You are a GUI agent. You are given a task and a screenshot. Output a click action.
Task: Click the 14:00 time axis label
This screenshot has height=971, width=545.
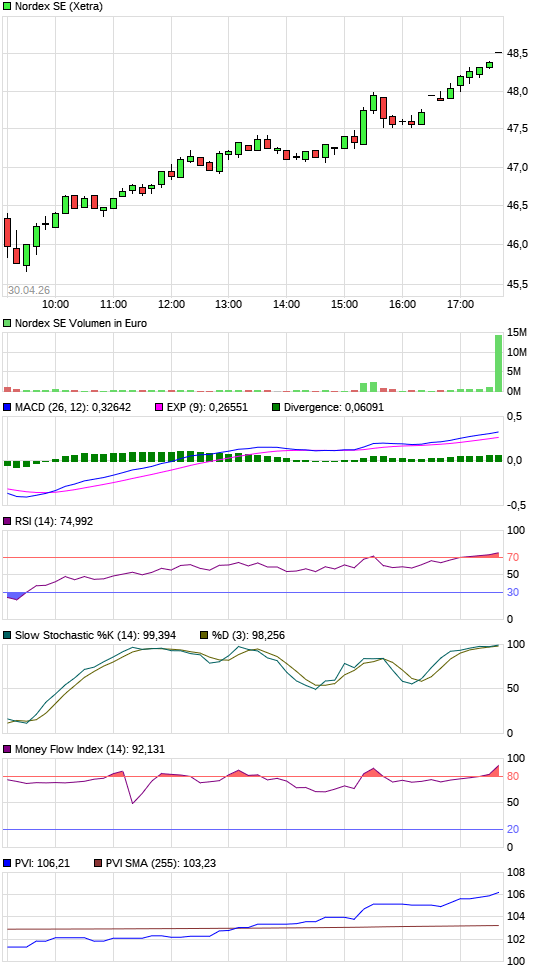(286, 304)
